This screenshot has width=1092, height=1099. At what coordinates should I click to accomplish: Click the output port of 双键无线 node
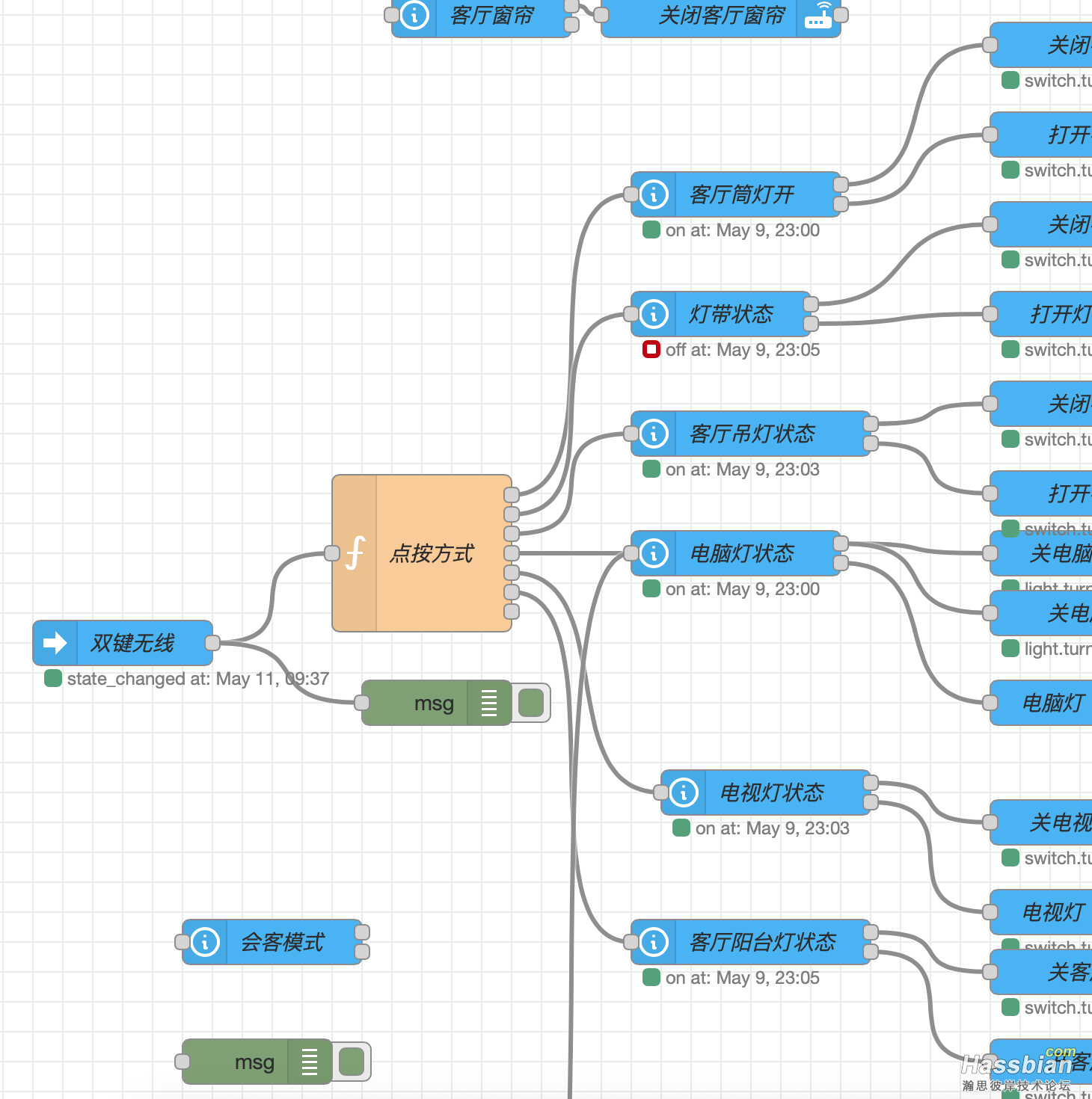(212, 643)
